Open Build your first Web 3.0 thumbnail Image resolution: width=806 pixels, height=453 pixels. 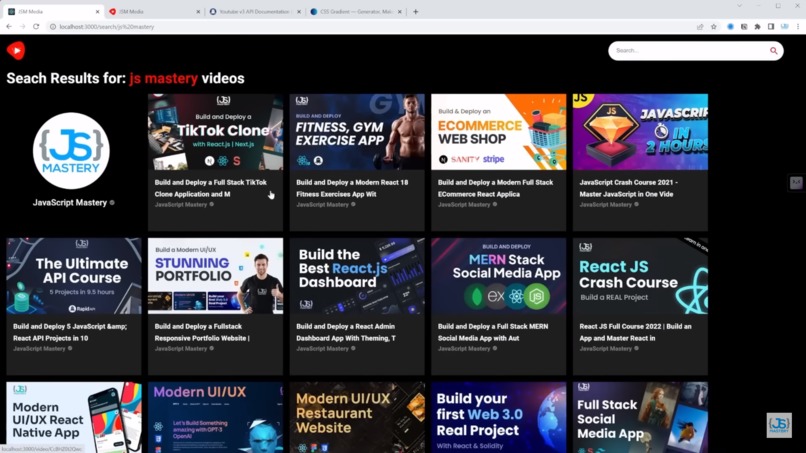pyautogui.click(x=499, y=417)
